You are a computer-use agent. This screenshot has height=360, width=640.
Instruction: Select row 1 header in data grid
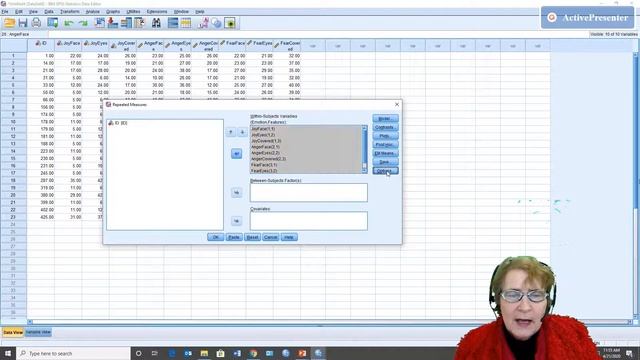point(13,56)
